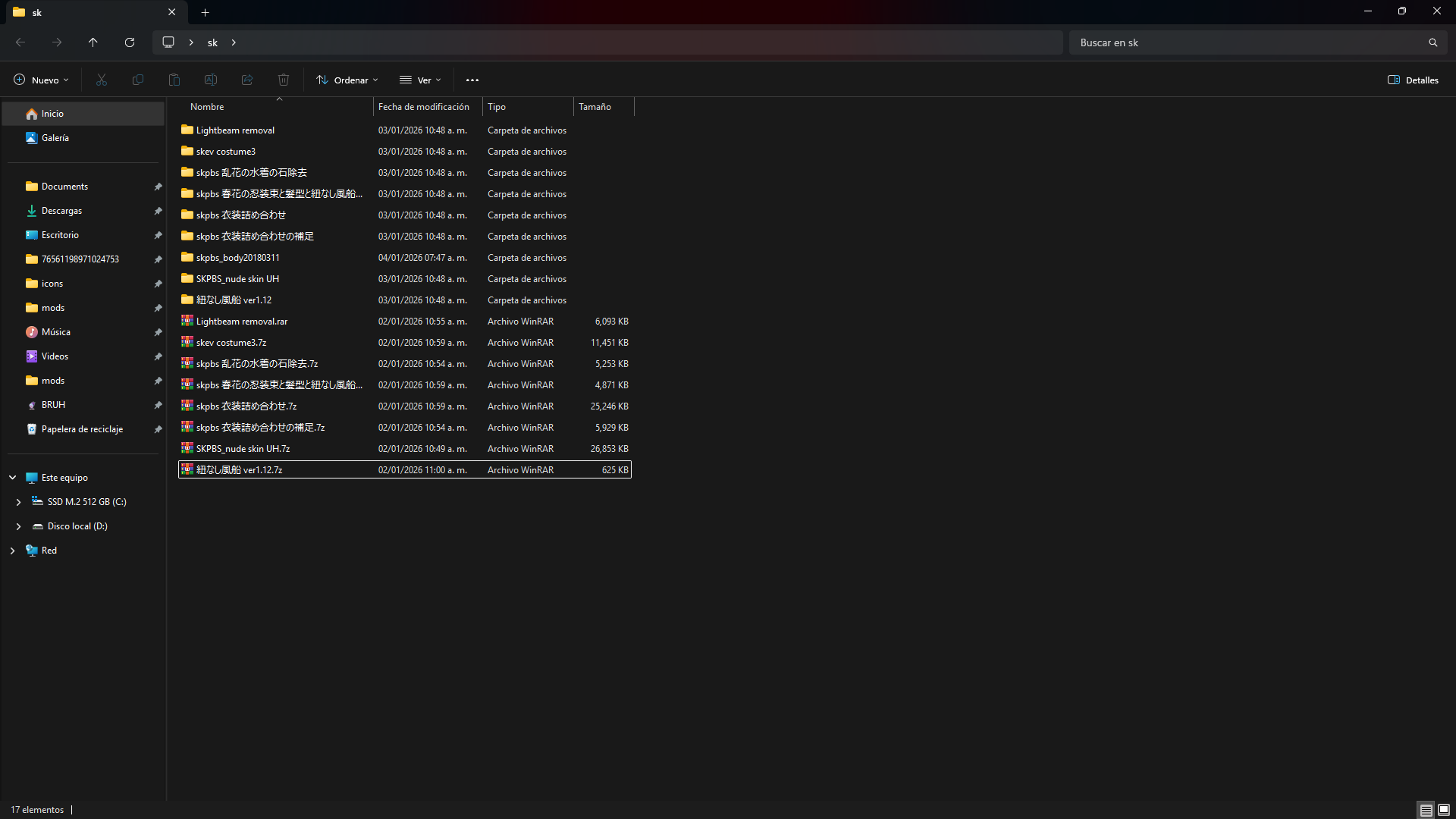Switch to details list view icon in status bar
This screenshot has height=819, width=1456.
pyautogui.click(x=1426, y=810)
